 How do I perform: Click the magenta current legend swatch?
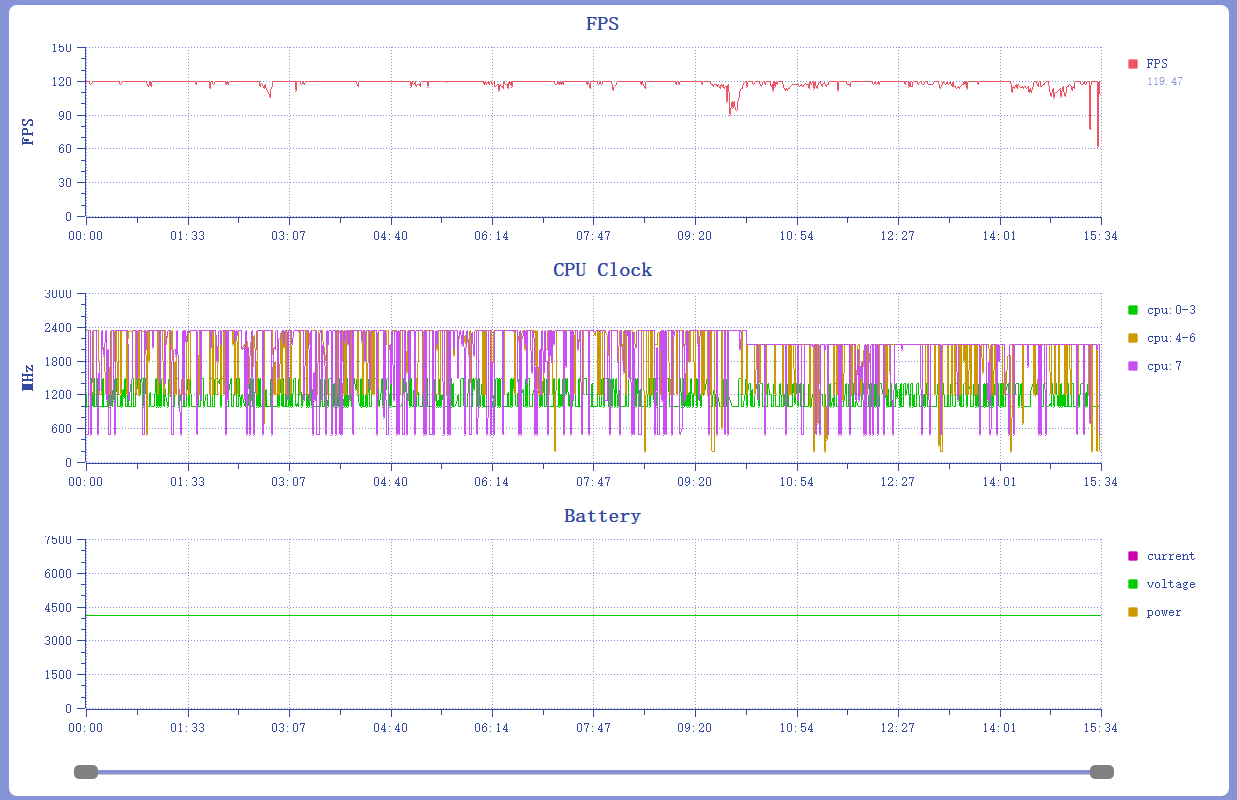(1133, 556)
